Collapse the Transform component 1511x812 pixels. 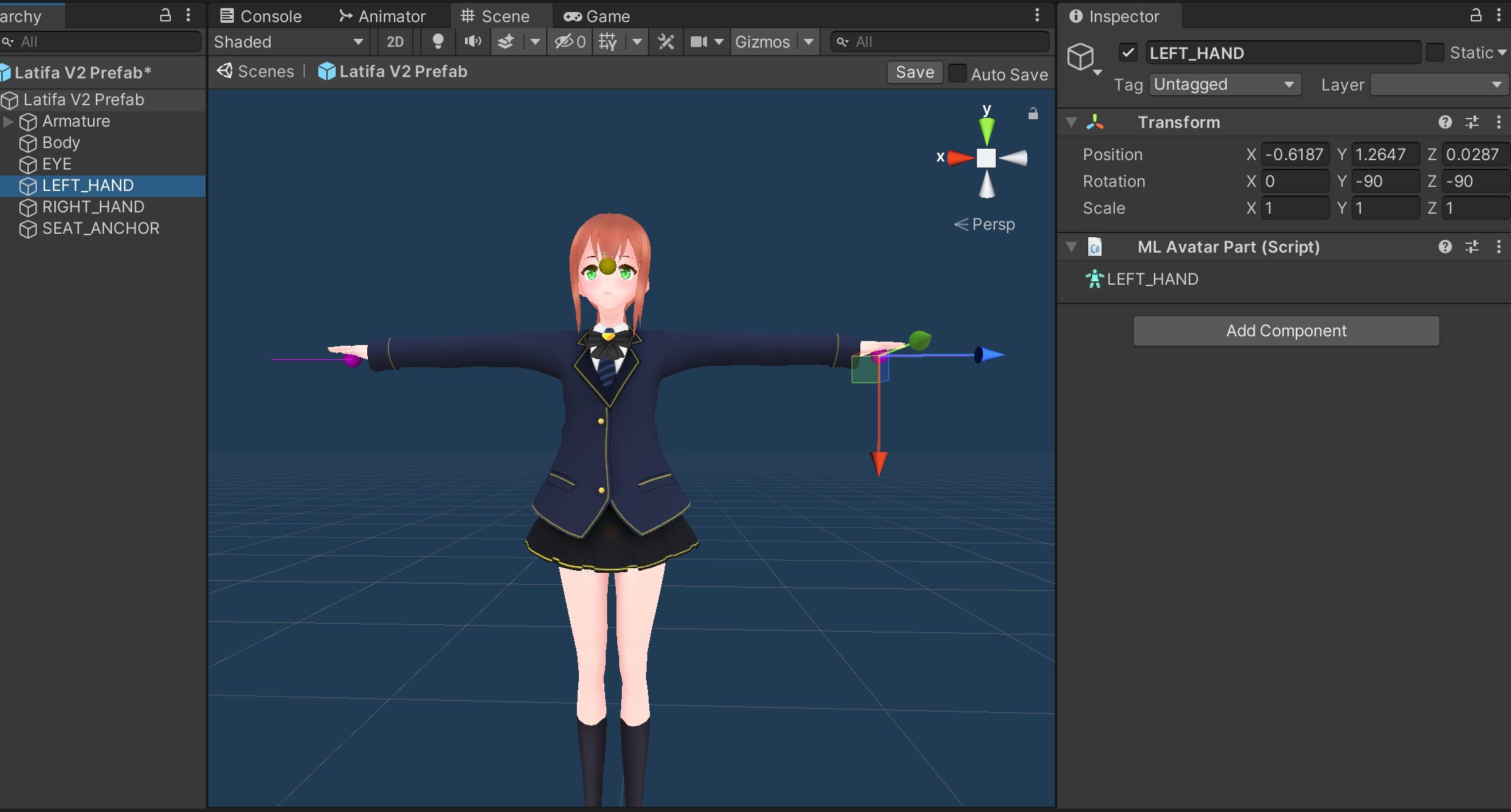pyautogui.click(x=1071, y=122)
